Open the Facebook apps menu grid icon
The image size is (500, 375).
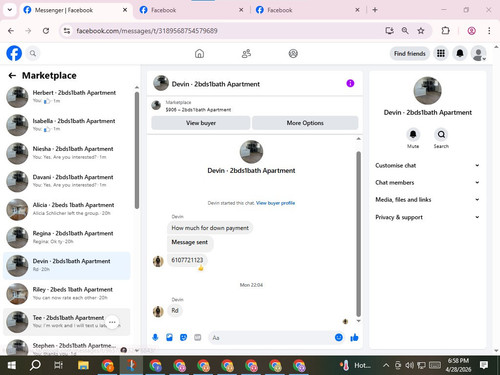pyautogui.click(x=441, y=53)
